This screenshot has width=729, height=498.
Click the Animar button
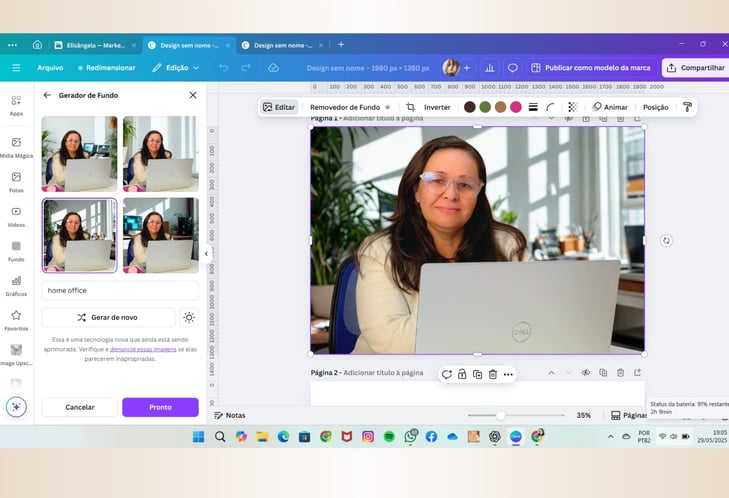click(610, 107)
